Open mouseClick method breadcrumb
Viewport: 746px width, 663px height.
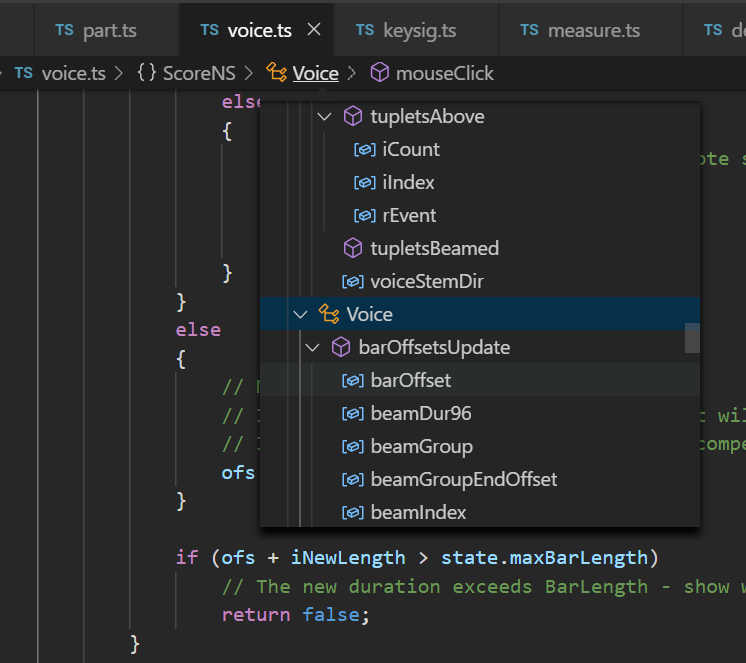(444, 73)
